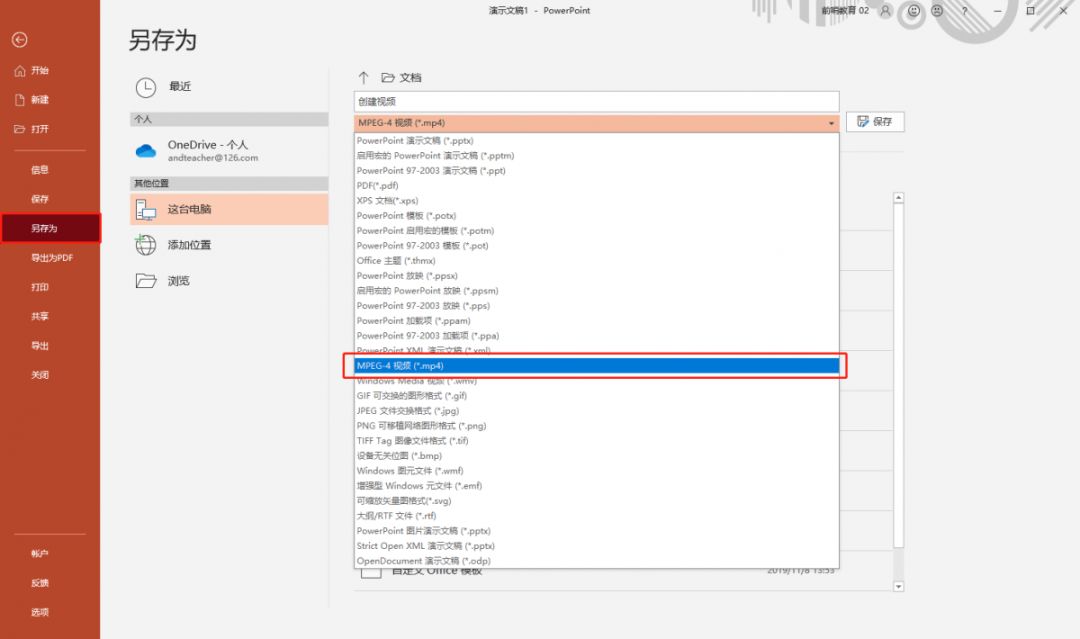Viewport: 1080px width, 639px height.
Task: Select PowerPoint 加载项 (*.ppam)
Action: coord(596,321)
